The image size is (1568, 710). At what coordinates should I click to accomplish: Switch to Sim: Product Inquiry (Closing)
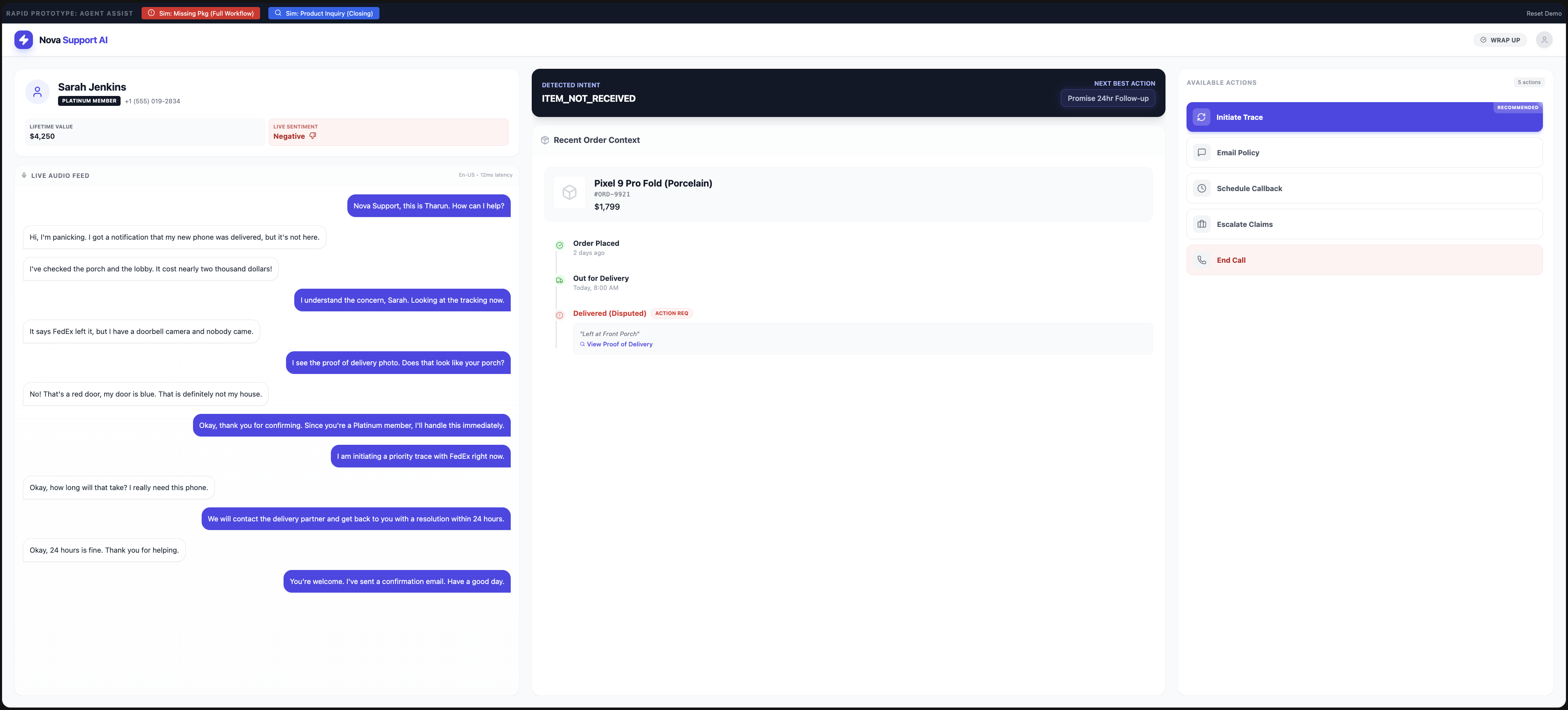(x=324, y=14)
